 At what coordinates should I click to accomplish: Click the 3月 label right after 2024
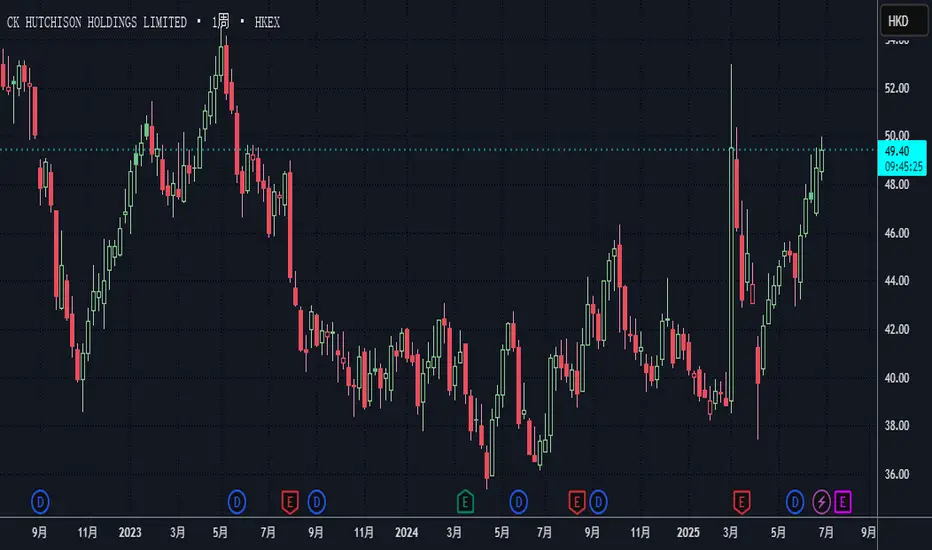coord(454,532)
